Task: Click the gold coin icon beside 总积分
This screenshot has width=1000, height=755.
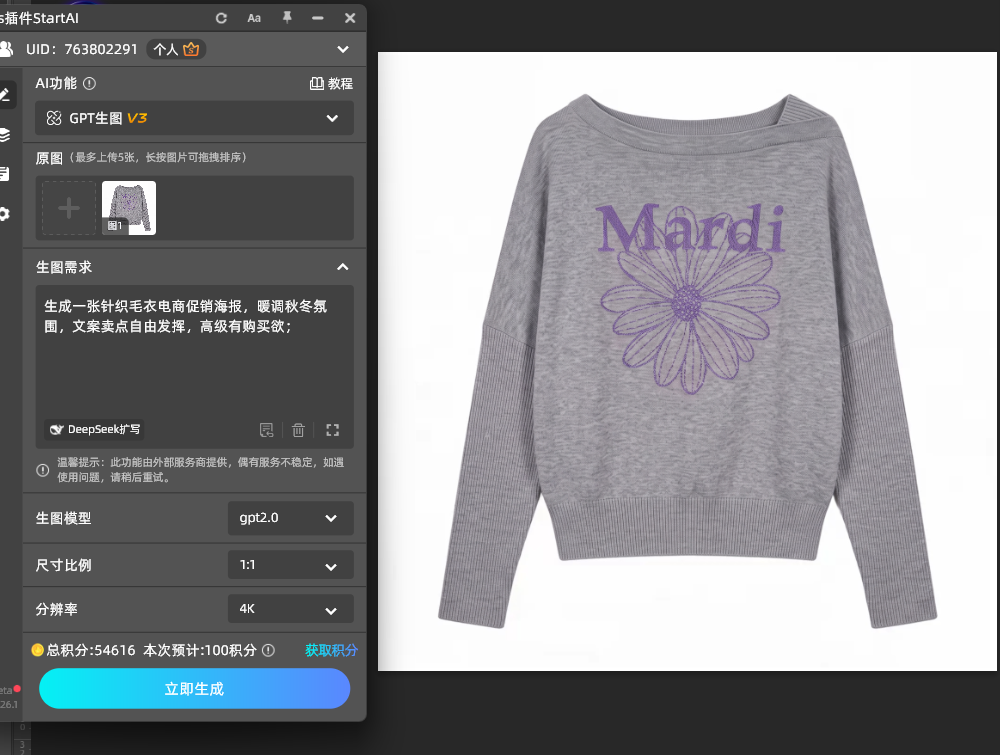Action: click(x=38, y=650)
